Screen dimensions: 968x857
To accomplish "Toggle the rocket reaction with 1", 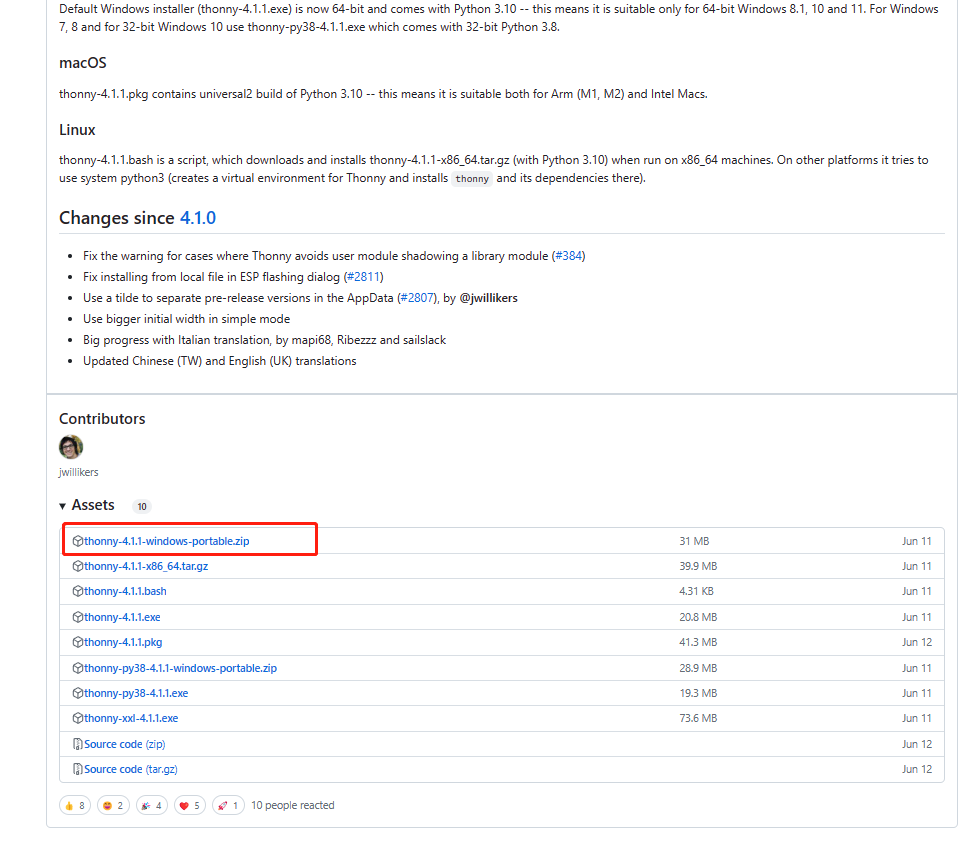I will (x=228, y=806).
